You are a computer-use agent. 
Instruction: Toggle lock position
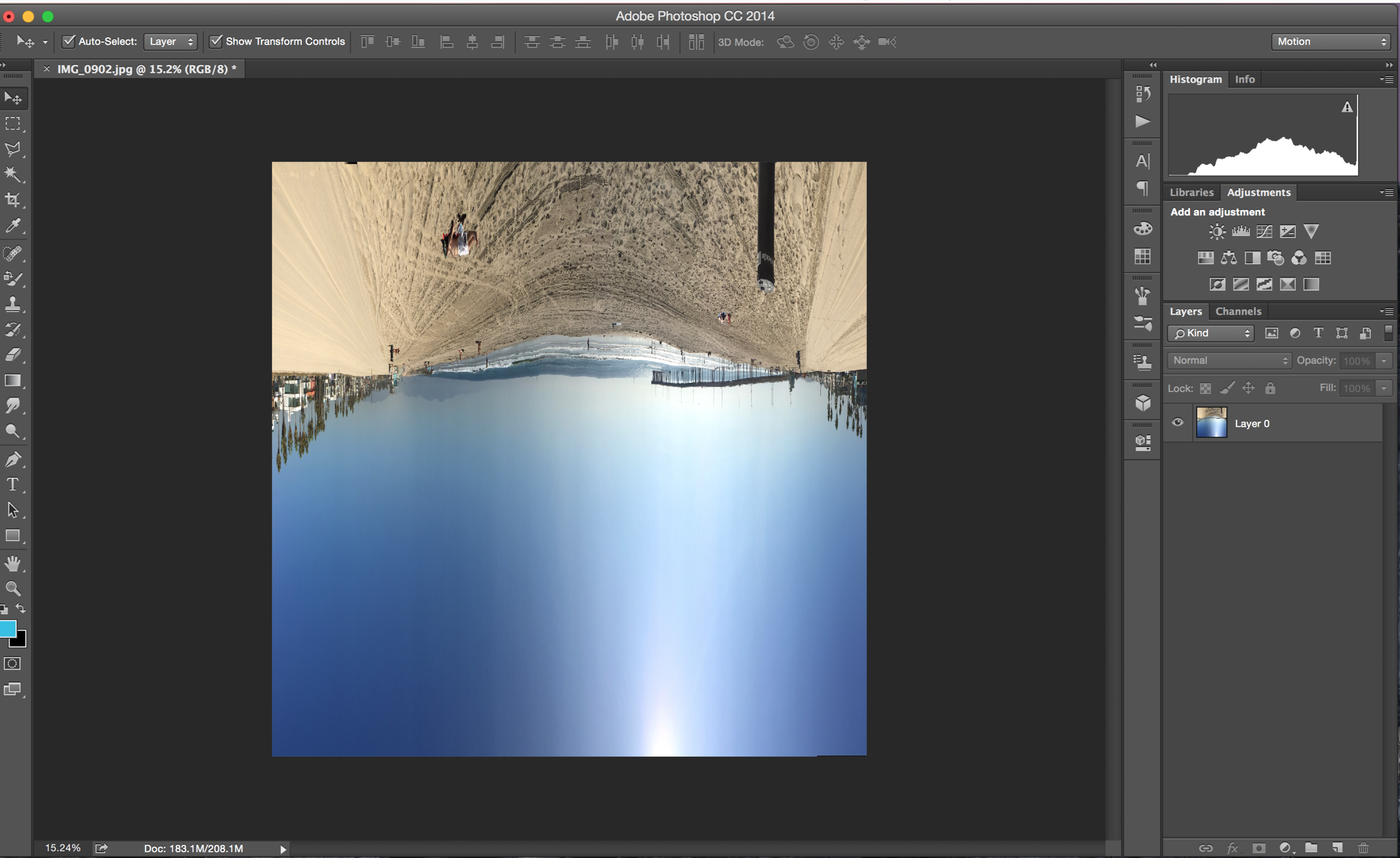pyautogui.click(x=1248, y=388)
